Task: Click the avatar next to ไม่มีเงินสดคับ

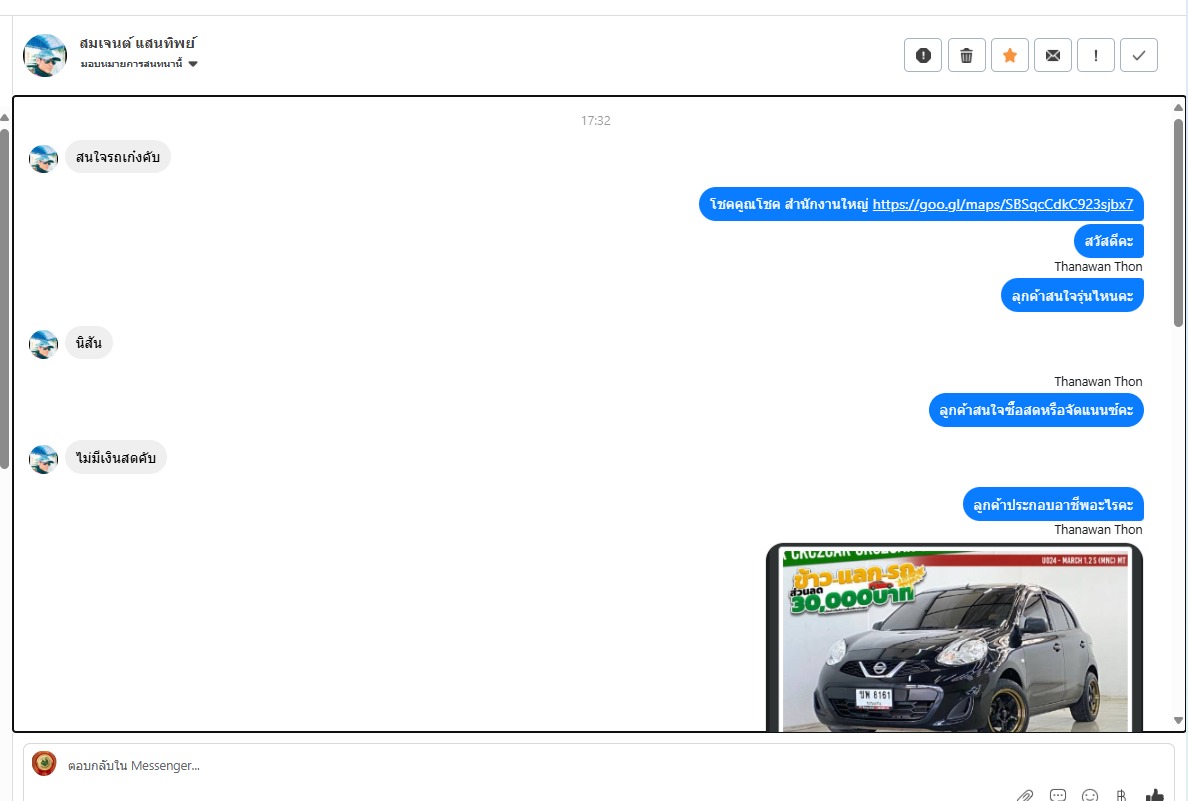Action: coord(43,459)
